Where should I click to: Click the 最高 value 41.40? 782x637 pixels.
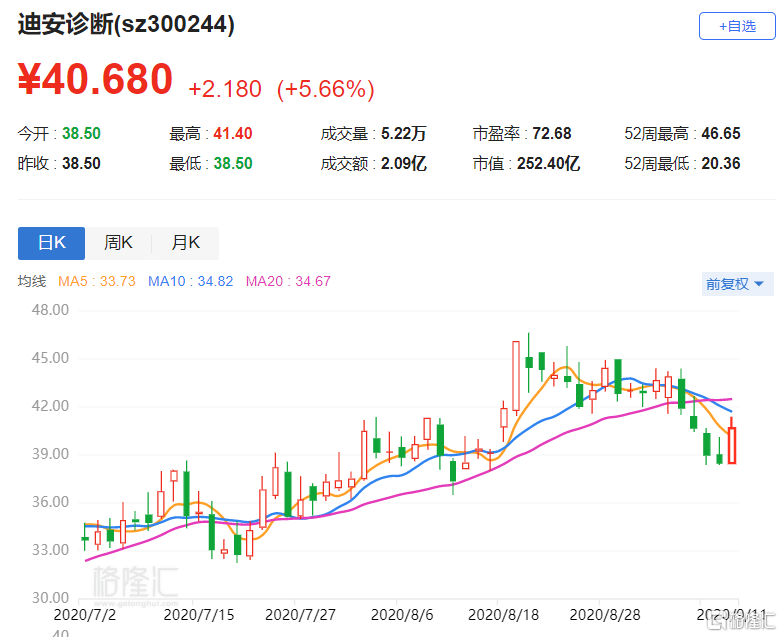tap(233, 133)
